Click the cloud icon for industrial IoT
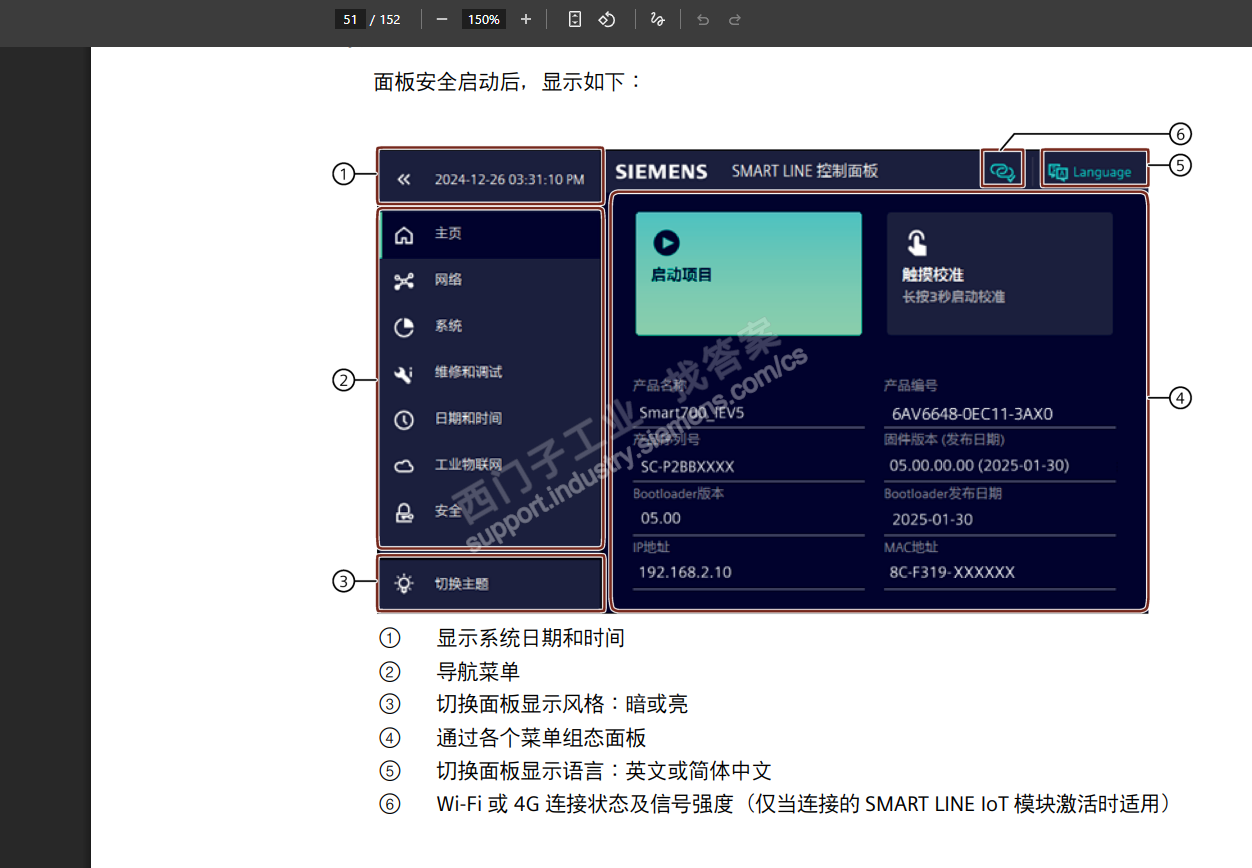 click(404, 466)
